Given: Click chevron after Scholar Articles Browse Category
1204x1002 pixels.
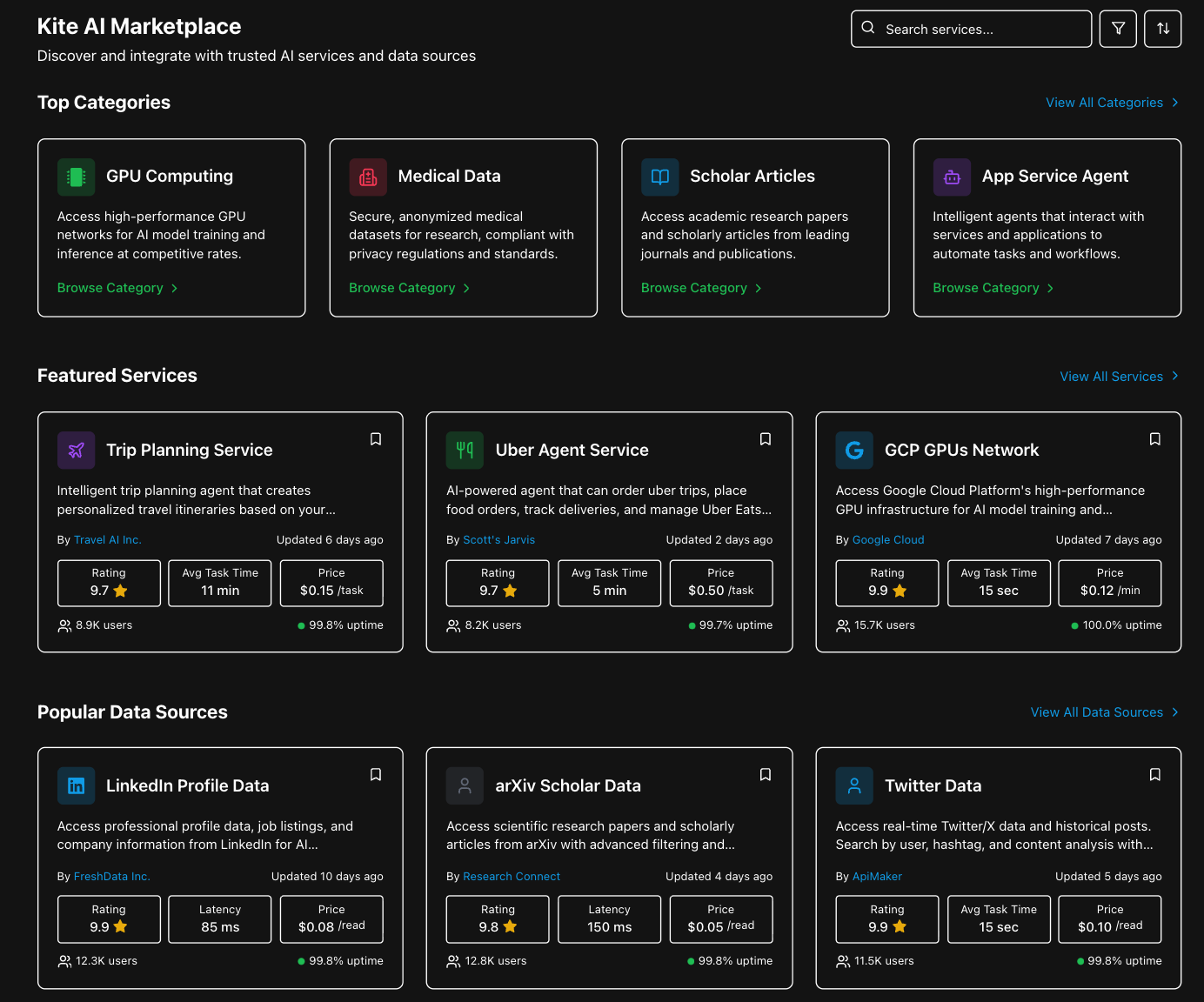Looking at the screenshot, I should (759, 288).
